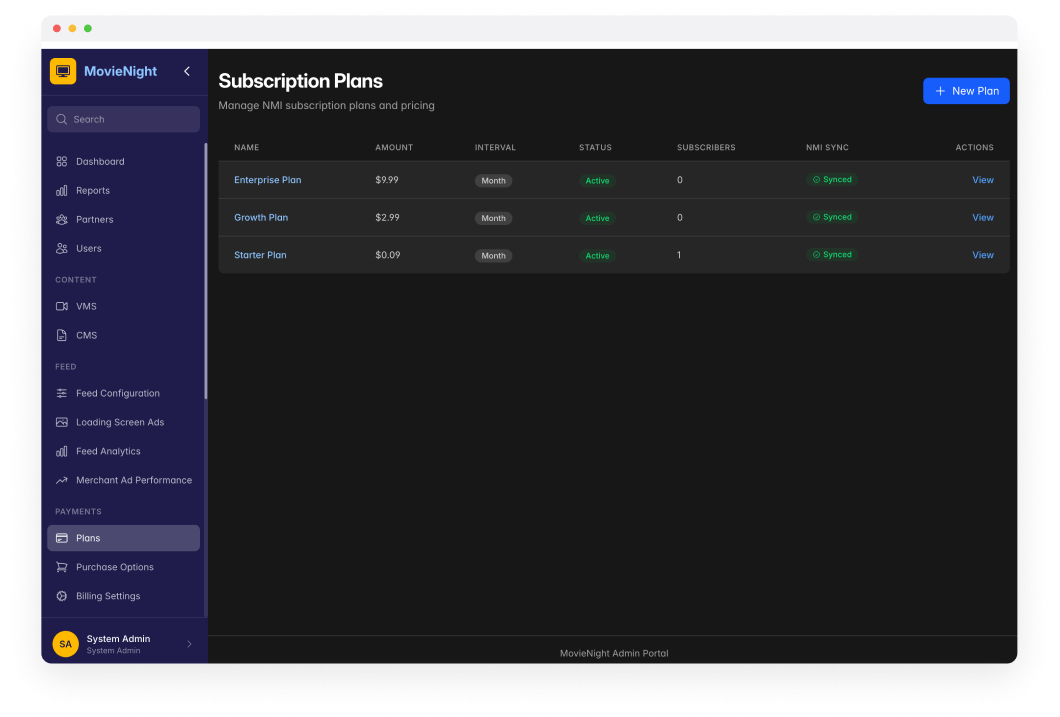
Task: Expand the System Admin profile chevron
Action: (189, 644)
